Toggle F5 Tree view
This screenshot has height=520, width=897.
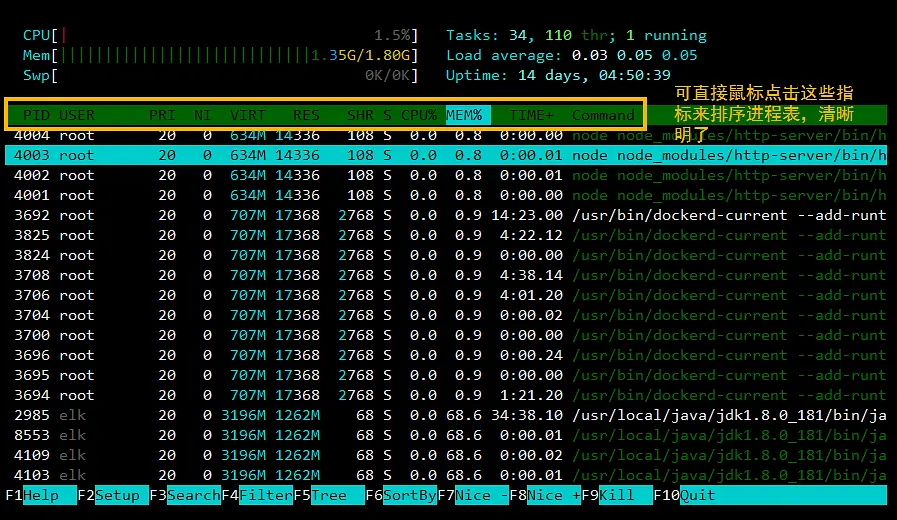pos(328,495)
